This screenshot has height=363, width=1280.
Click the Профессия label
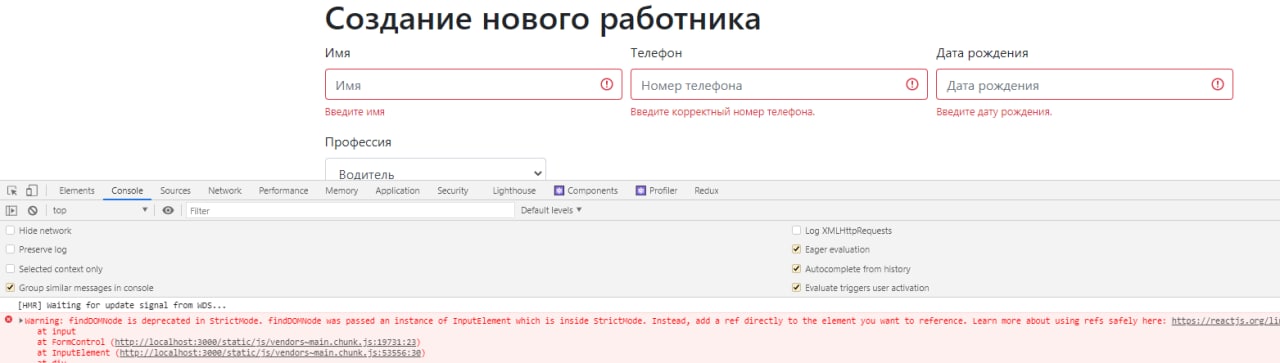click(x=358, y=142)
